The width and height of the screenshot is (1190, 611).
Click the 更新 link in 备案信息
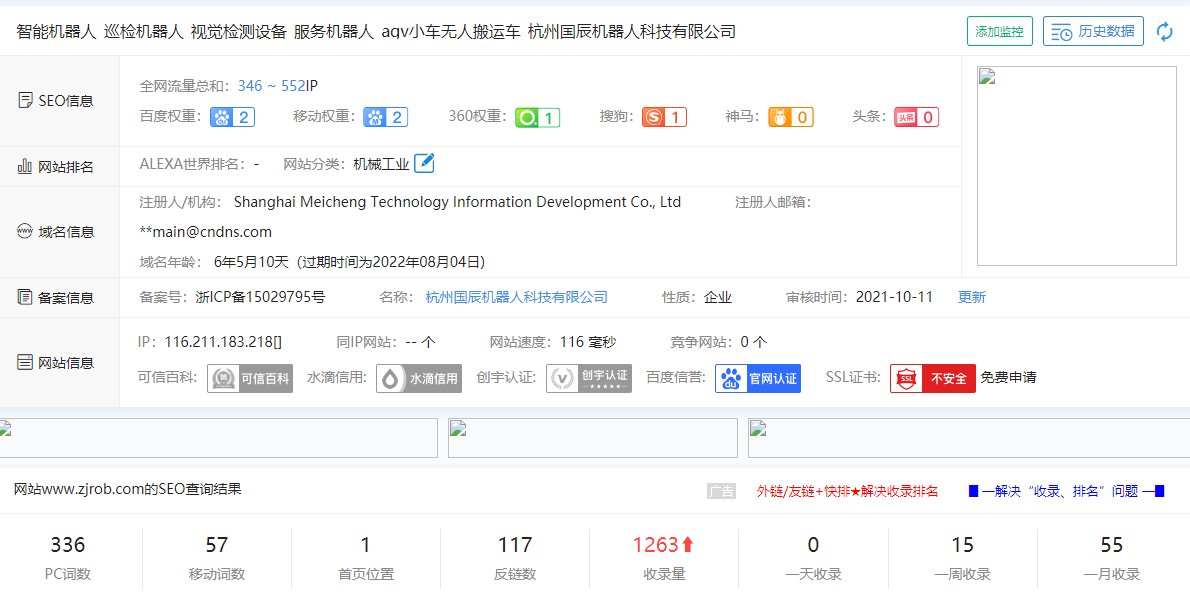[971, 297]
